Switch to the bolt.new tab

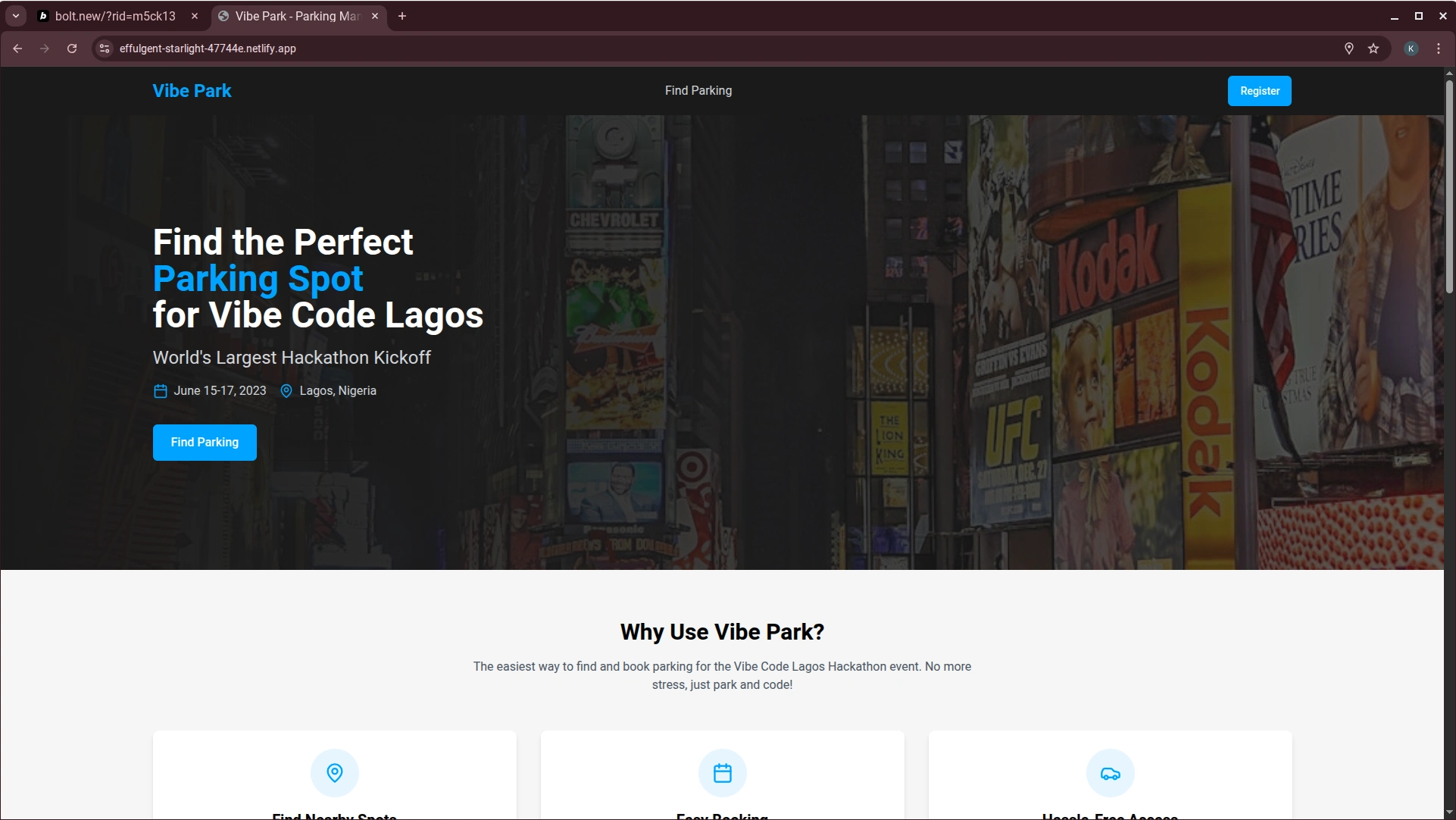click(x=114, y=16)
